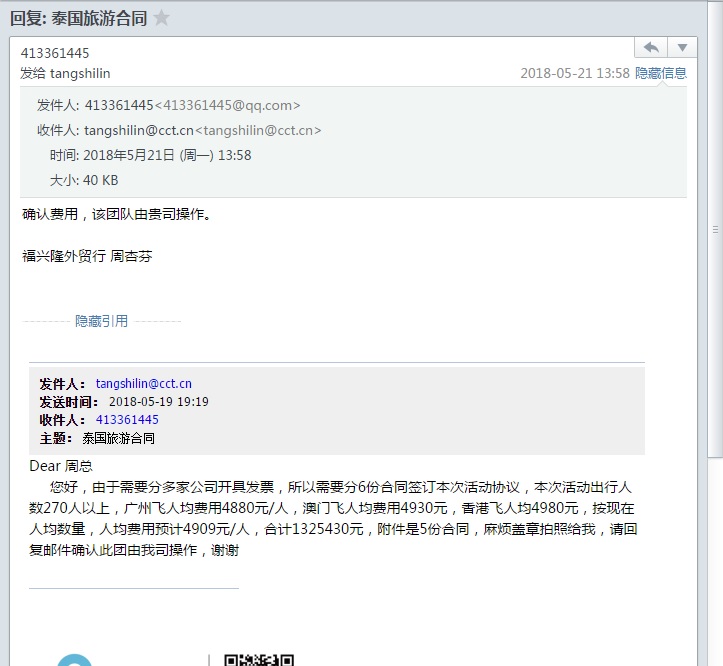
Task: Click the QR code image at bottom
Action: pos(258,660)
